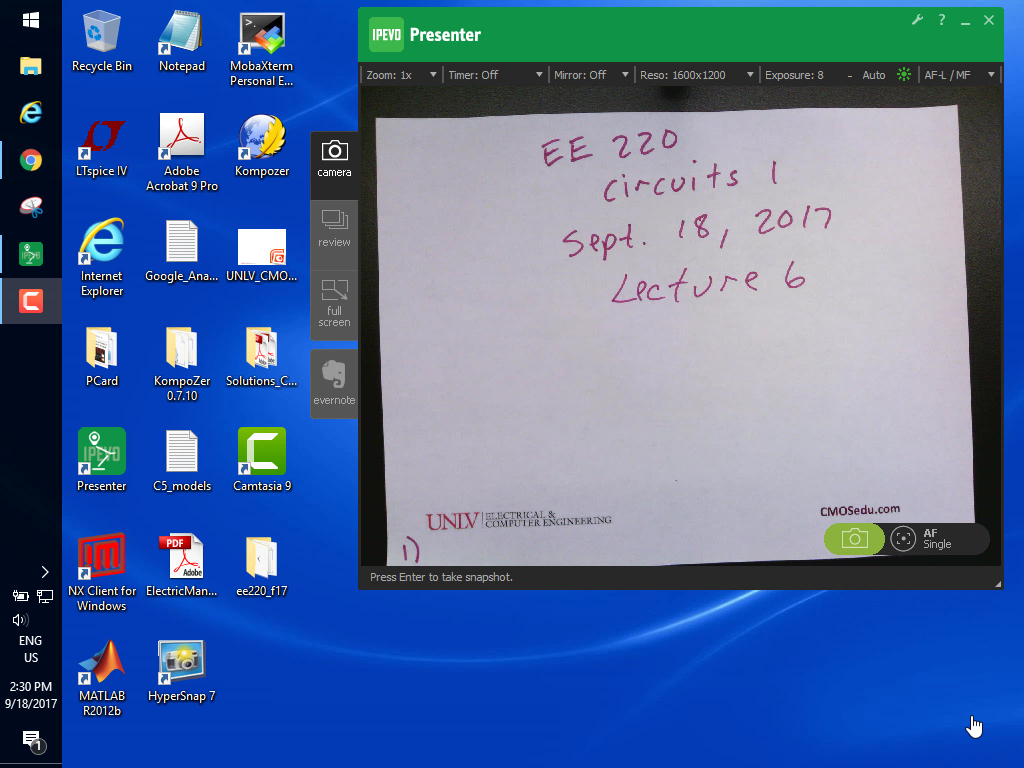Launch MATLAB R2012b shortcut
This screenshot has width=1024, height=768.
click(102, 678)
